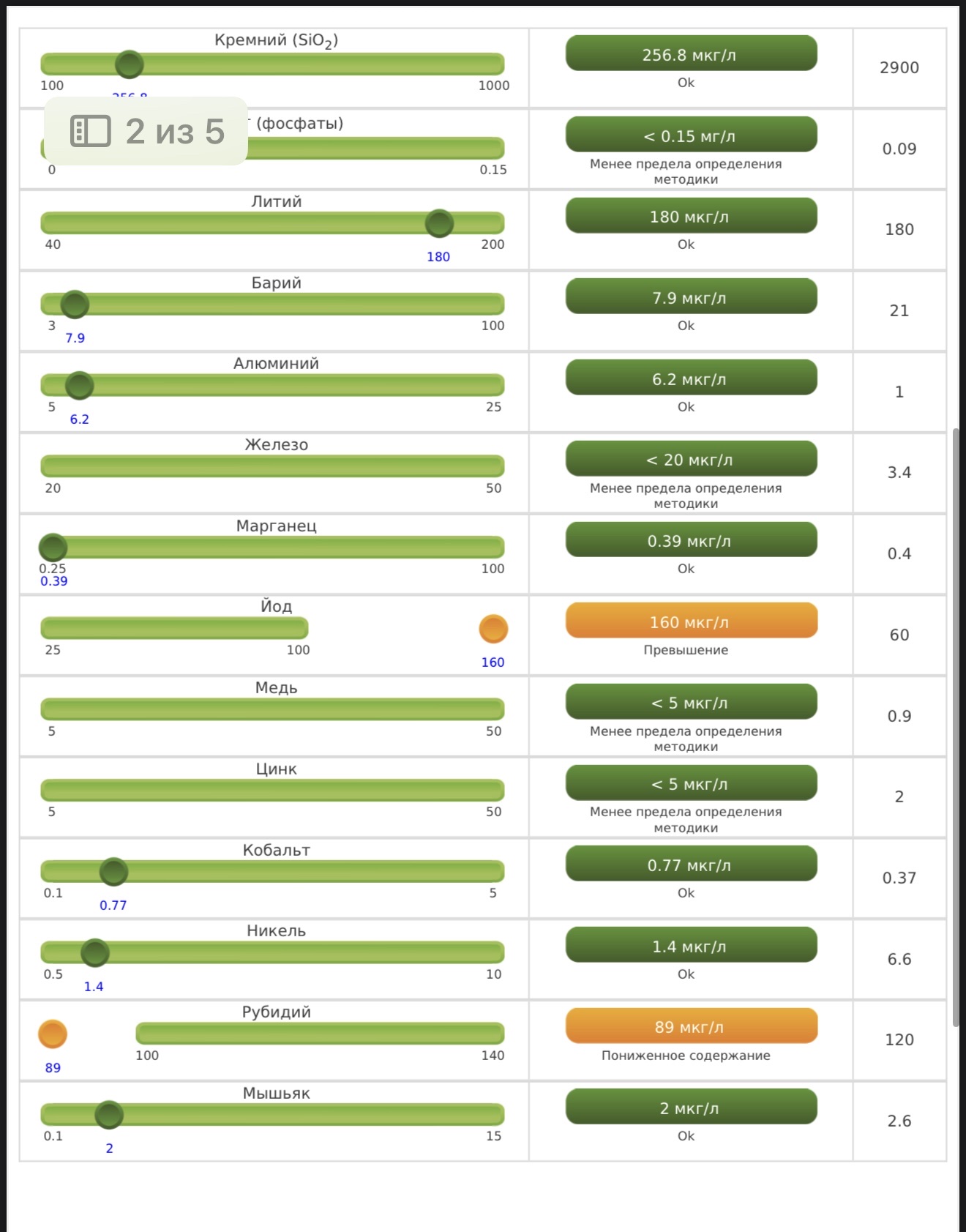Click the orange Йод indicator dot
Viewport: 966px width, 1232px height.
click(x=493, y=629)
